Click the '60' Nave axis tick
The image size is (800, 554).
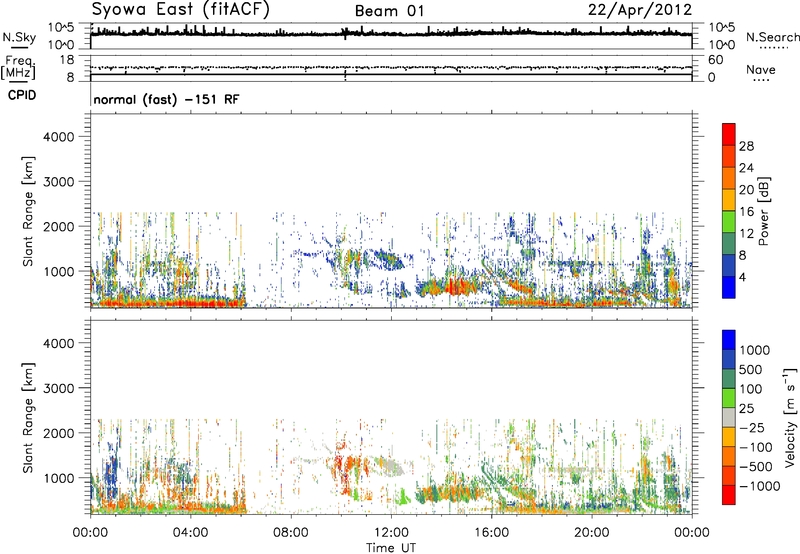tap(716, 60)
